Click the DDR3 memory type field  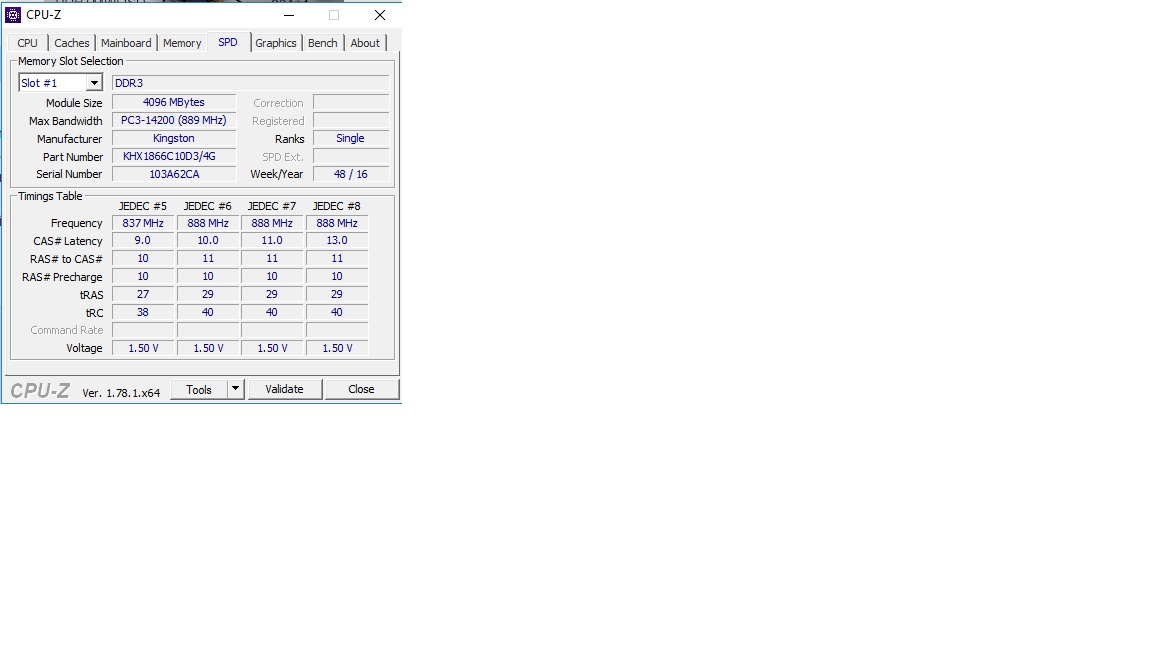pyautogui.click(x=251, y=83)
